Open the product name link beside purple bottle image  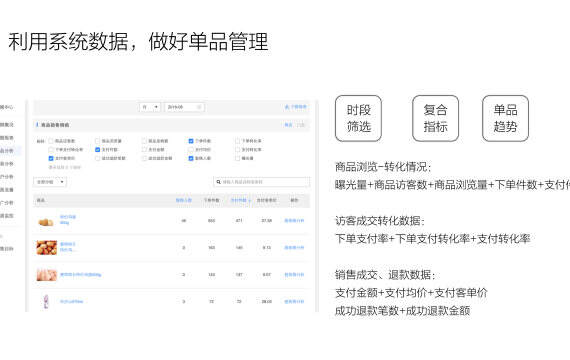71,301
